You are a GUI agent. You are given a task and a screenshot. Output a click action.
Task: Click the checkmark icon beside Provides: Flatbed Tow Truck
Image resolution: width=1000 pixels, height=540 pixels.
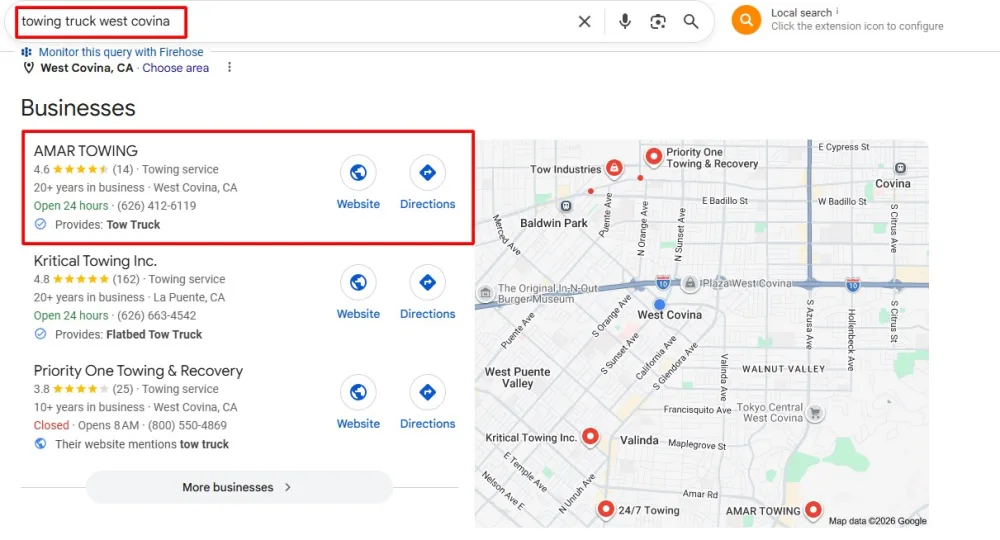(x=40, y=334)
